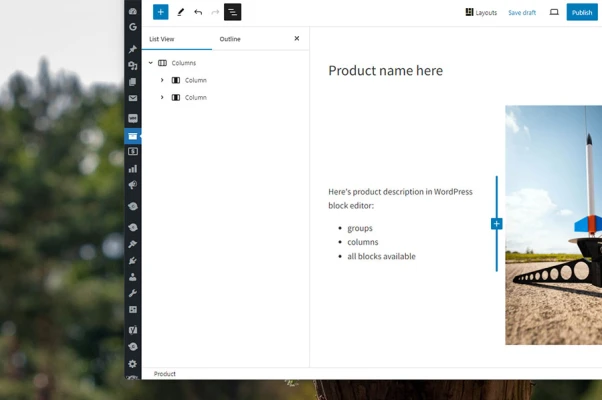Click the 'Product name here' title field
Image resolution: width=602 pixels, height=400 pixels.
(385, 71)
